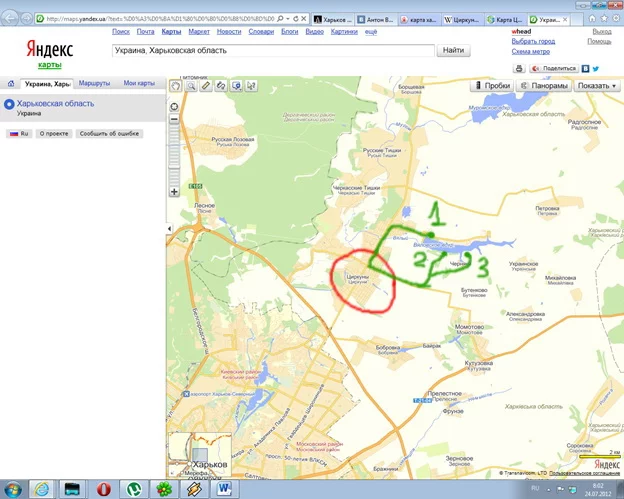Viewport: 624px width, 499px height.
Task: Open Opera browser from the taskbar
Action: point(103,489)
